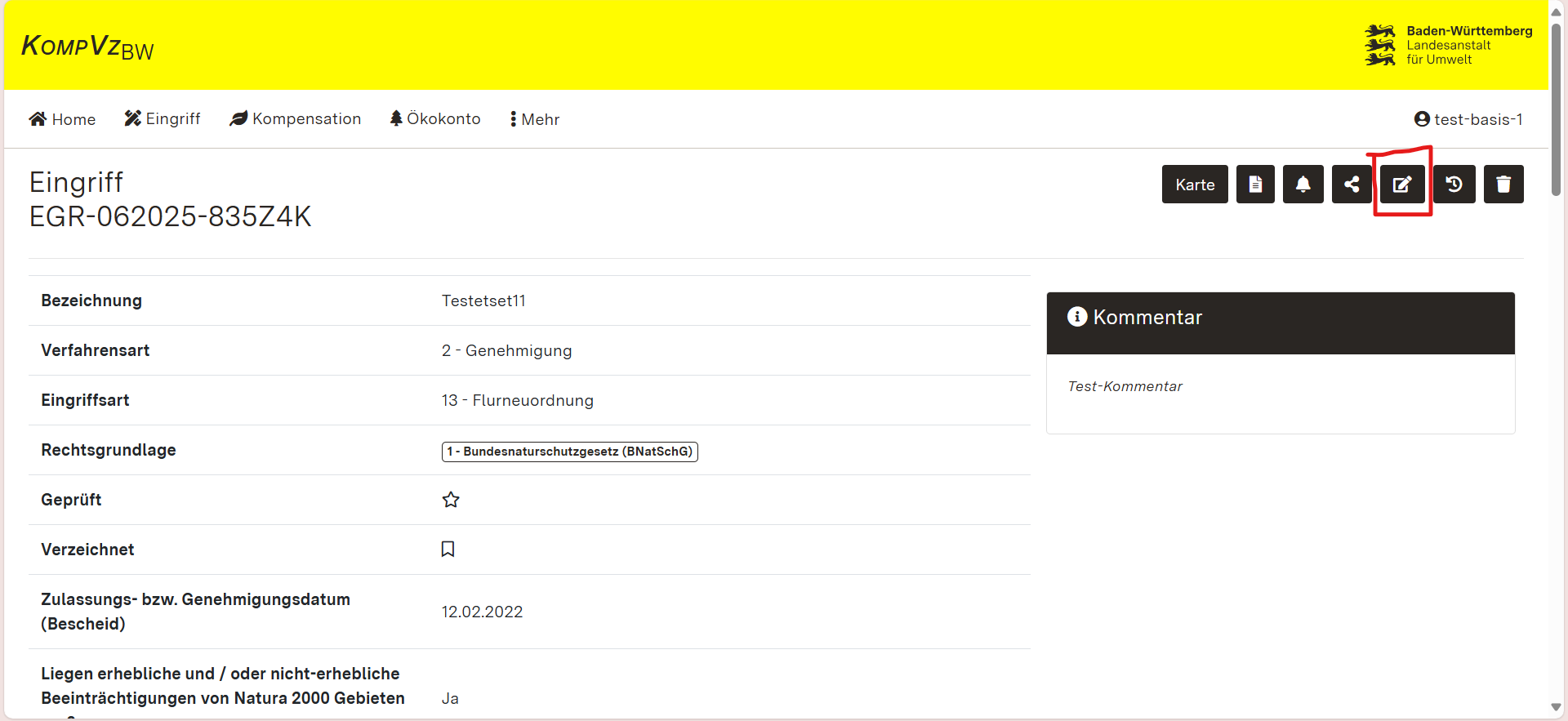Navigate to Home
The image size is (1568, 721).
(x=62, y=119)
